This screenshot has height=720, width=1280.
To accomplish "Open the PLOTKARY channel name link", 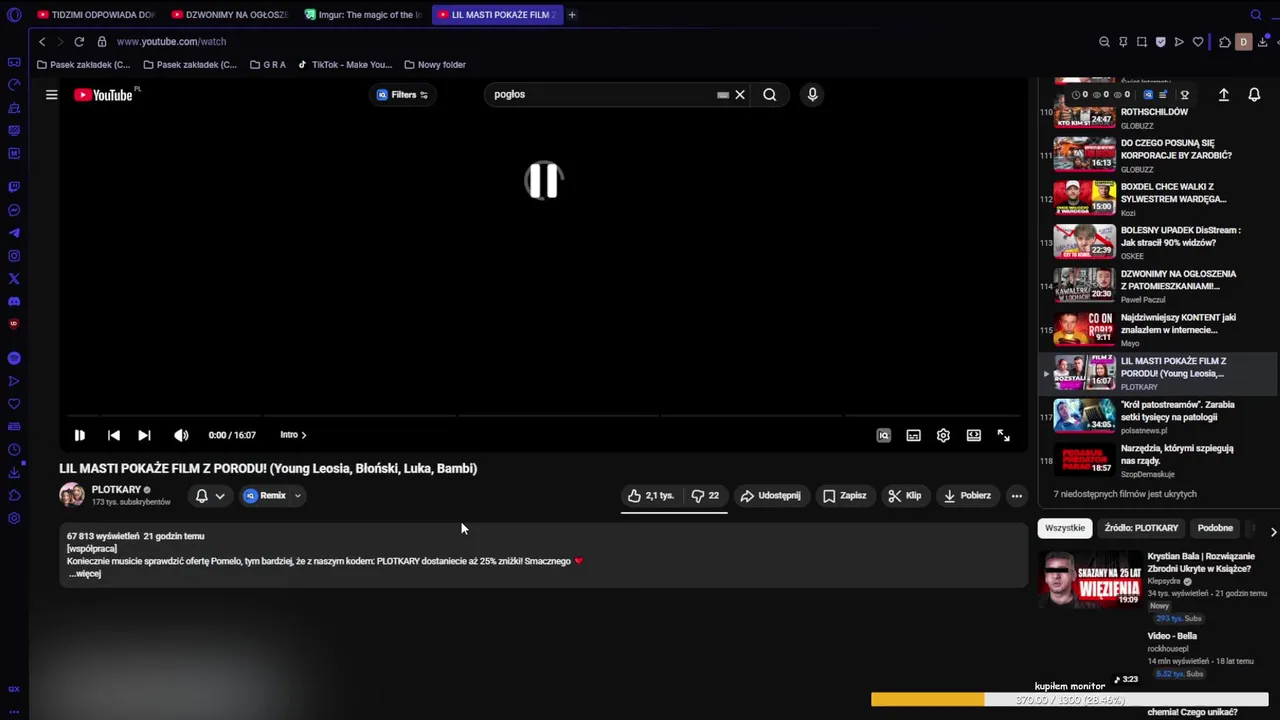I will click(x=116, y=490).
